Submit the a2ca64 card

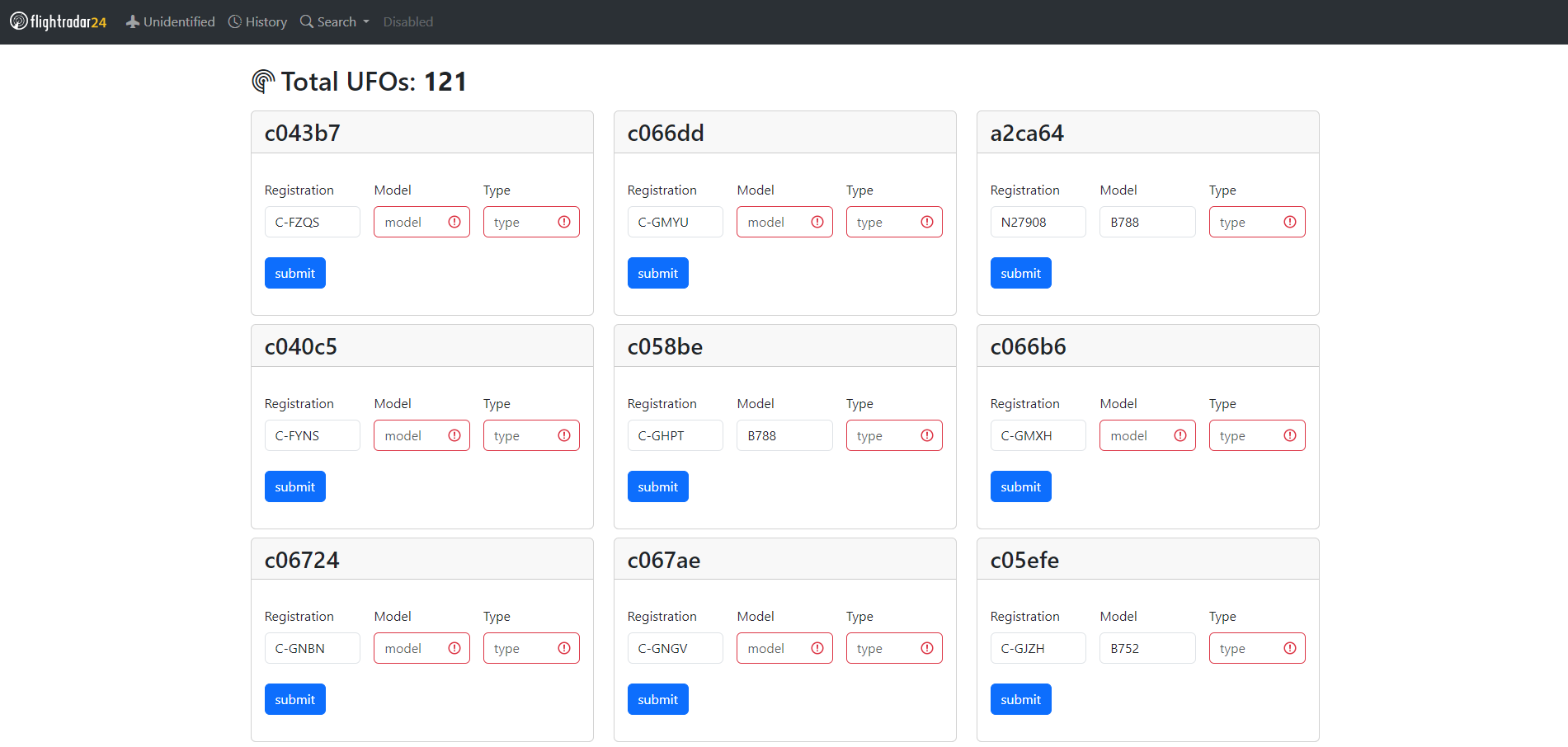point(1021,273)
